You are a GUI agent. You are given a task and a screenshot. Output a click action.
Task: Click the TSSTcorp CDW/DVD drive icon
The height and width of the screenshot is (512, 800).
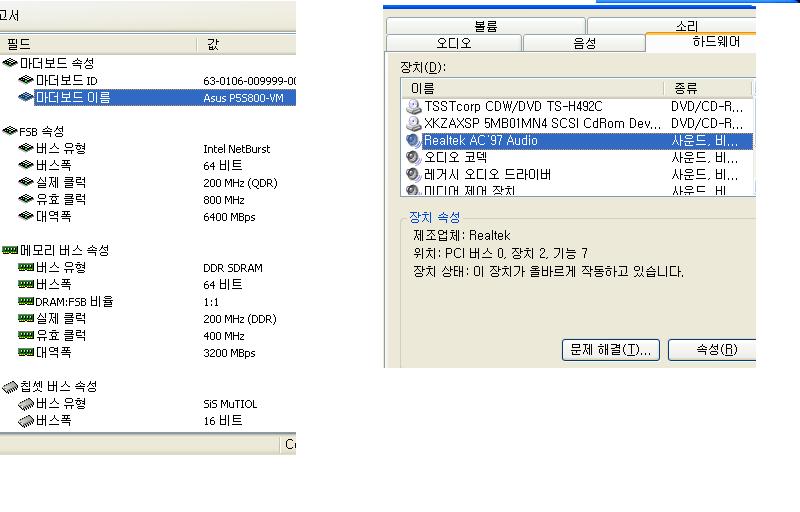[413, 106]
